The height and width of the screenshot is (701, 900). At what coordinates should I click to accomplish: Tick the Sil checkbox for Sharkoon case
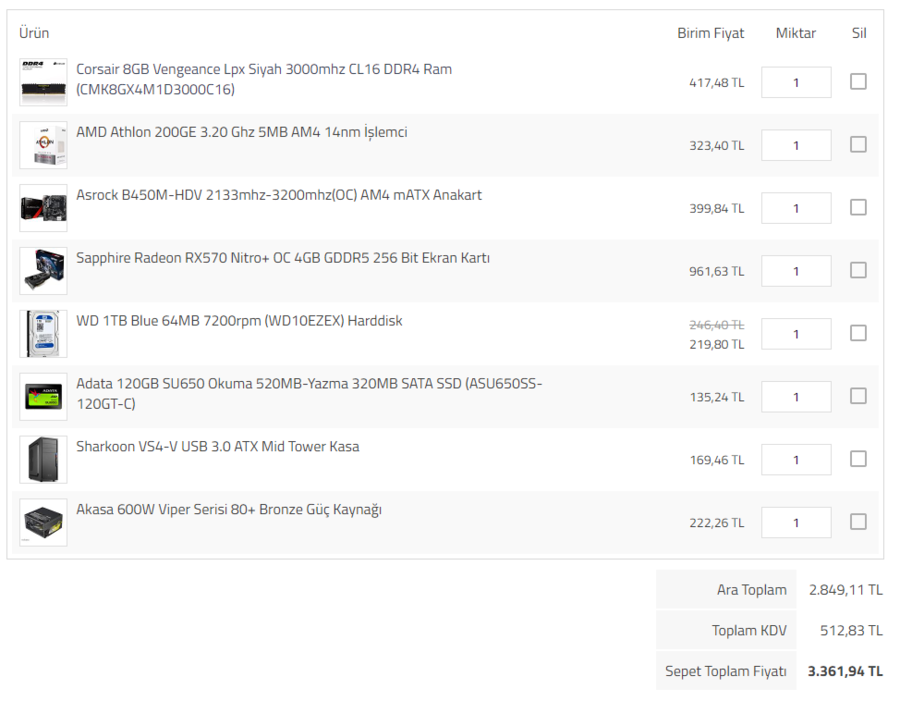[858, 458]
